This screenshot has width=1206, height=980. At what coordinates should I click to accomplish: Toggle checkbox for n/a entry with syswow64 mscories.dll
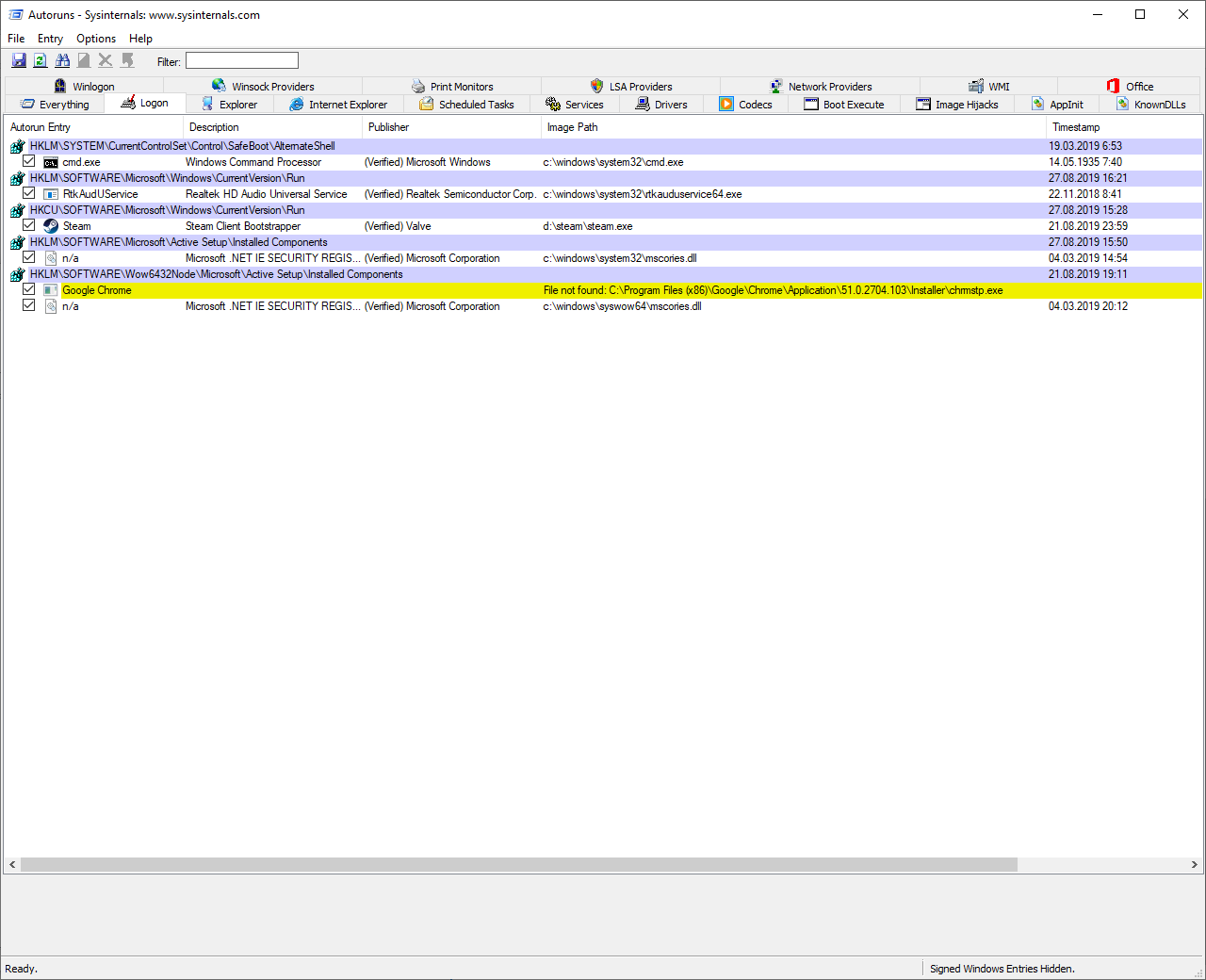[29, 305]
